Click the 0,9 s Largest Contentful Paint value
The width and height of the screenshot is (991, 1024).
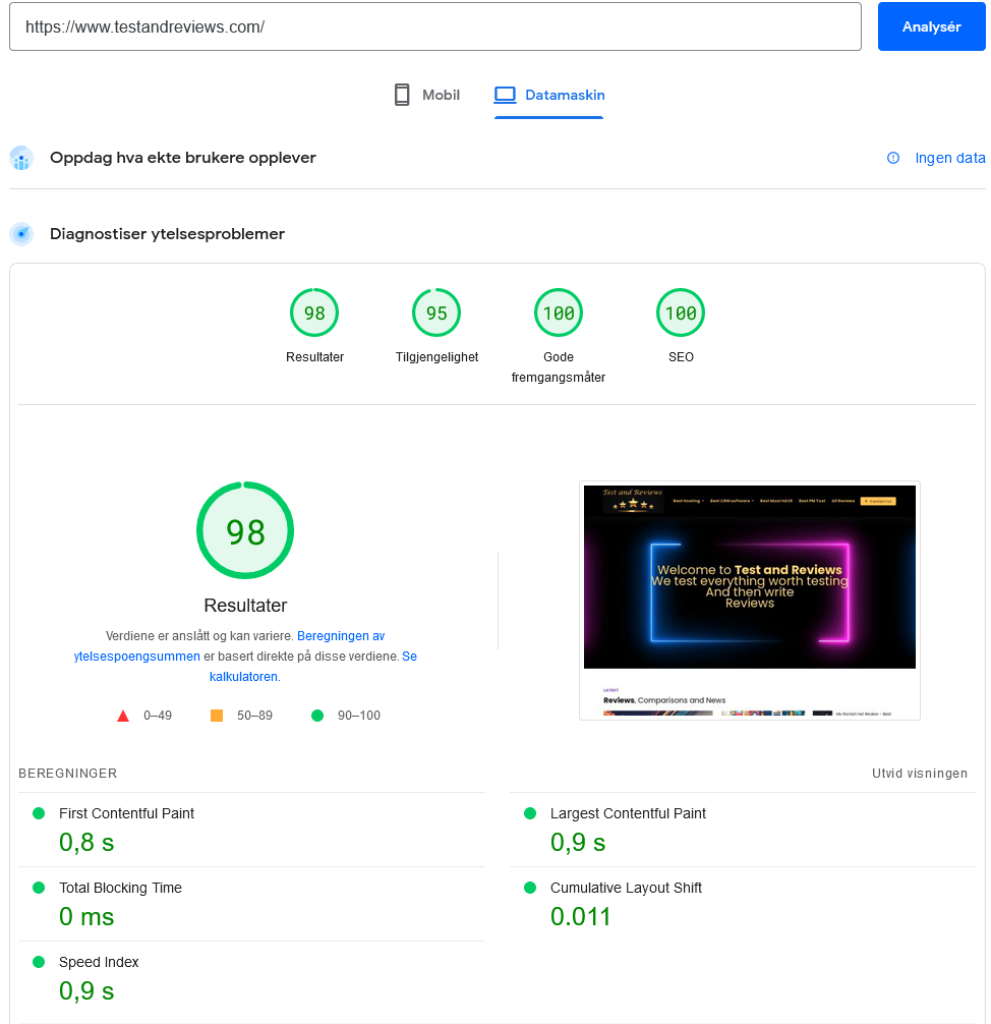(577, 843)
